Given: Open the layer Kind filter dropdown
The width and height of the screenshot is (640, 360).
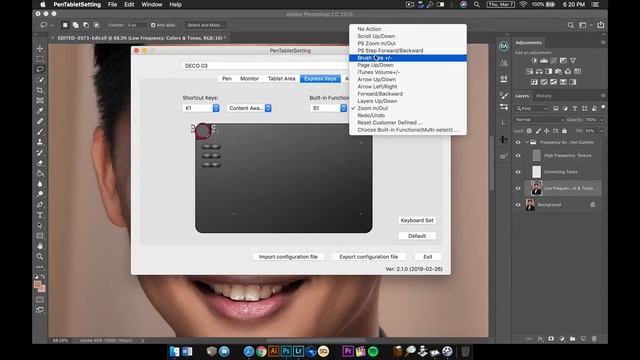Looking at the screenshot, I should pos(532,108).
